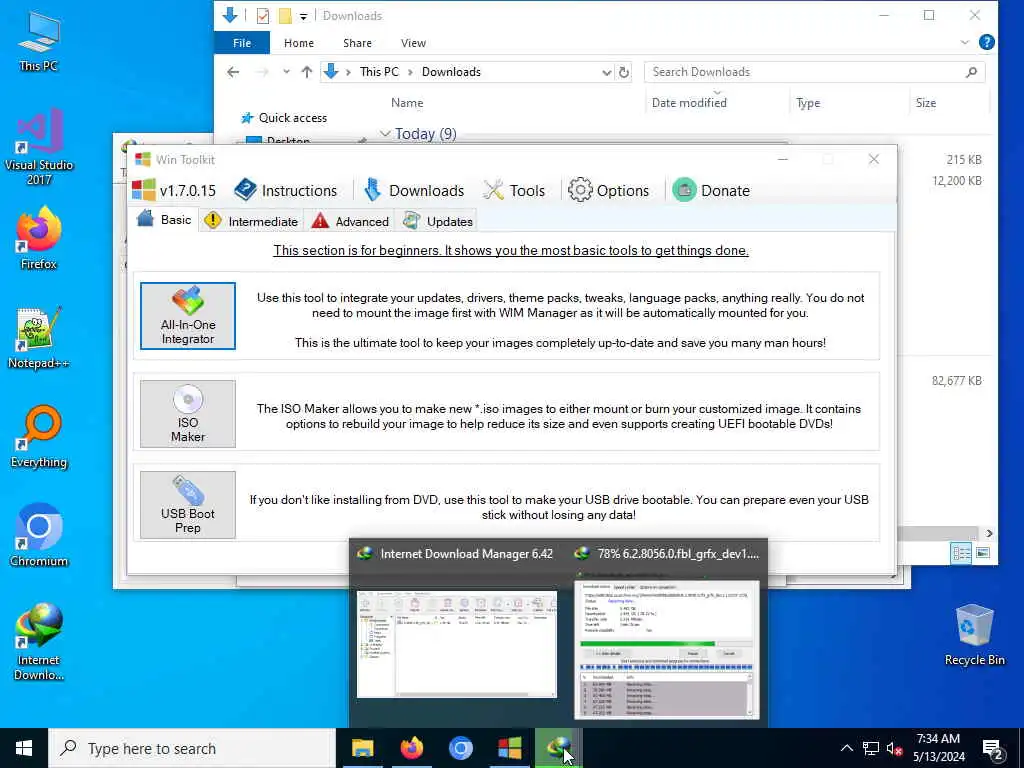Open File Explorer from taskbar
Viewport: 1024px width, 768px height.
362,748
